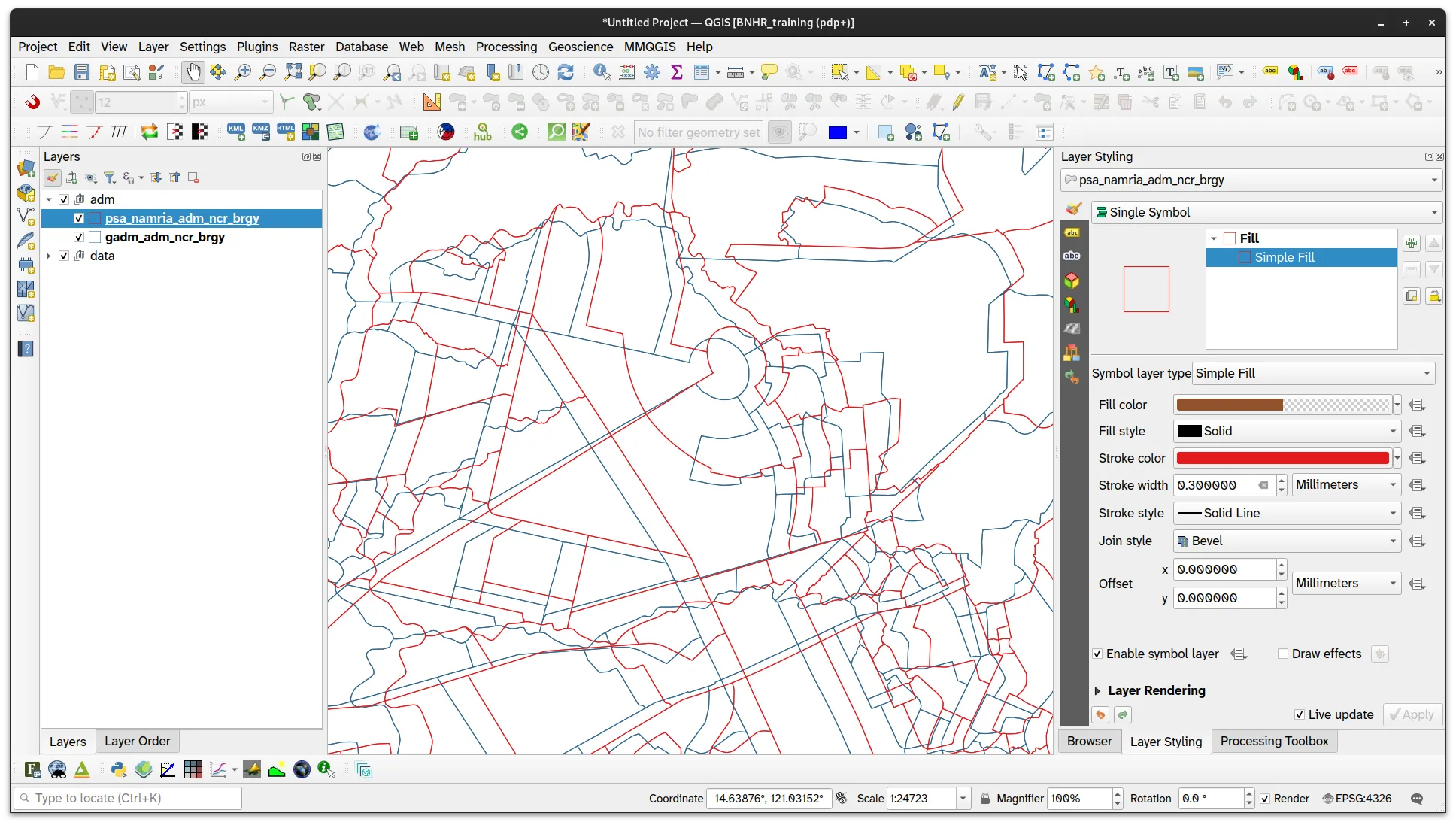Switch to the Layer Order tab

tap(137, 741)
